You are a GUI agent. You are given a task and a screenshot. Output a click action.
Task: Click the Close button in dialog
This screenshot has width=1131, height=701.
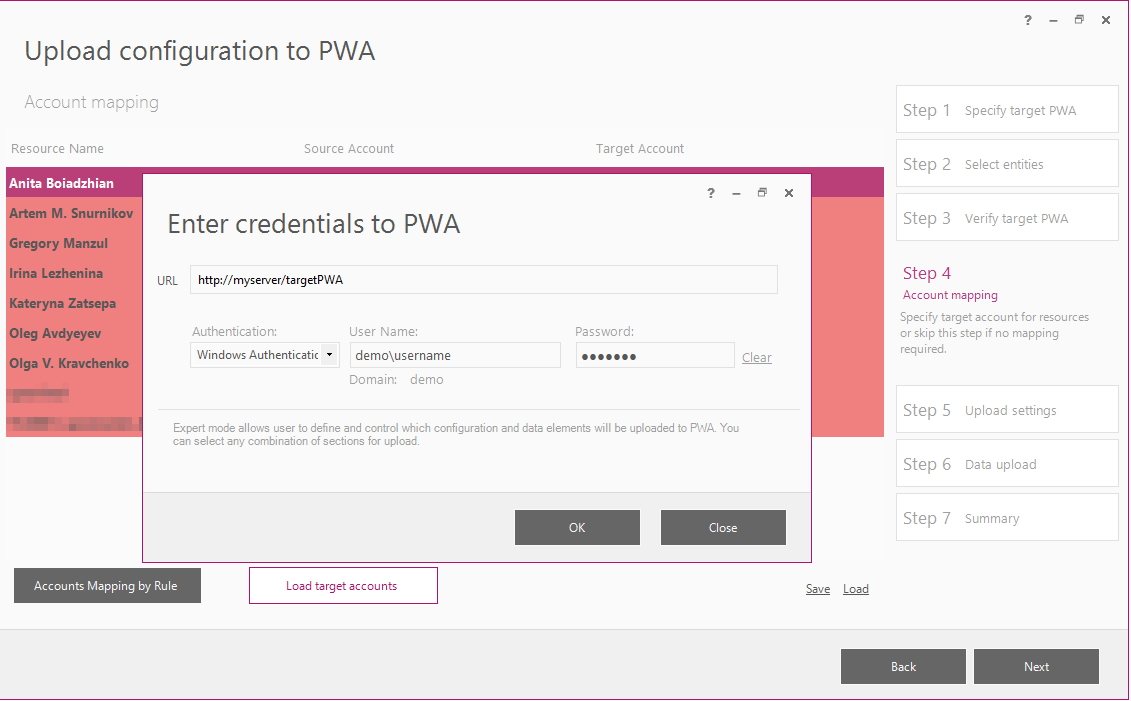(x=723, y=527)
